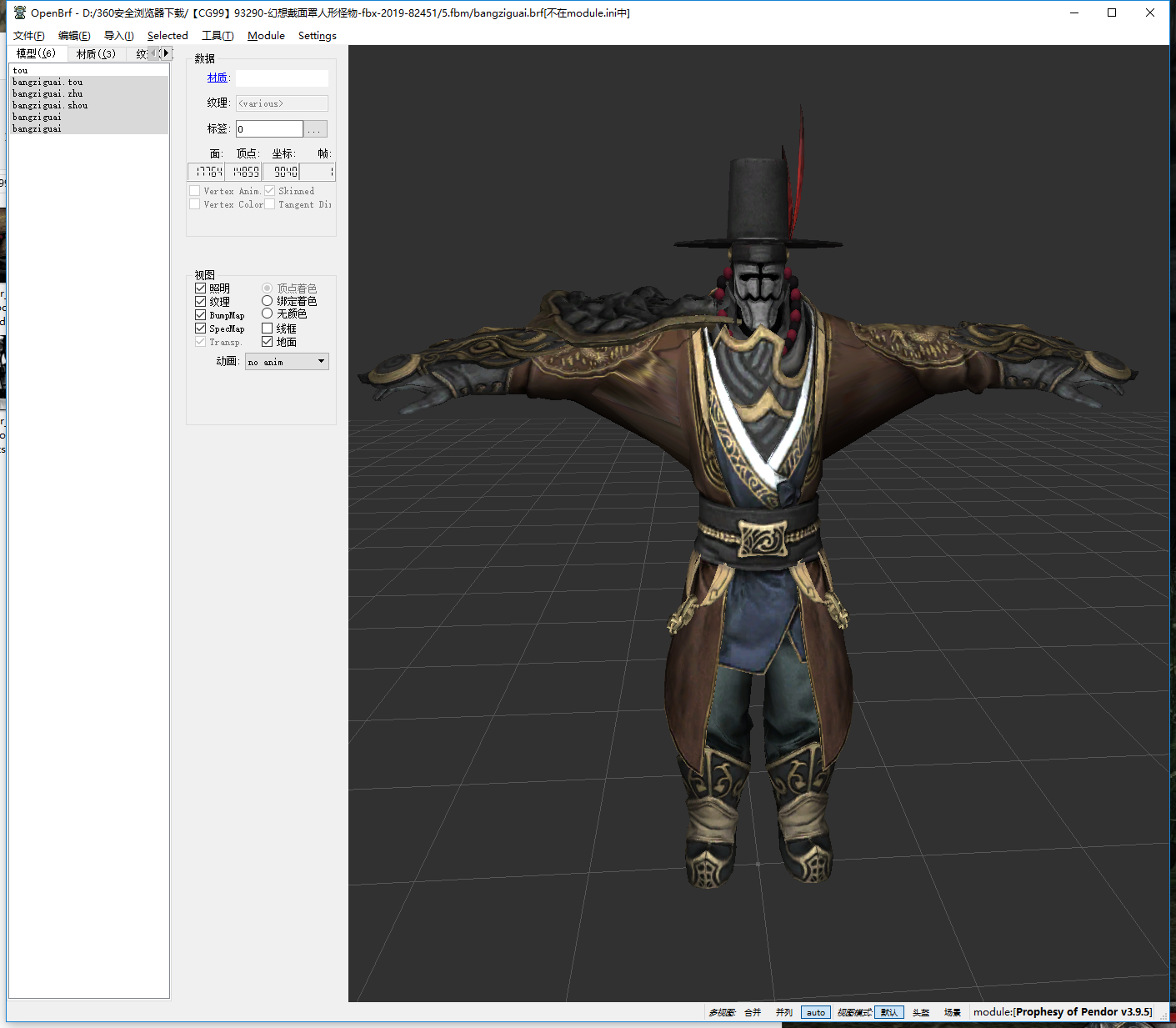
Task: Disable the 地面 floor checkbox
Action: 268,342
